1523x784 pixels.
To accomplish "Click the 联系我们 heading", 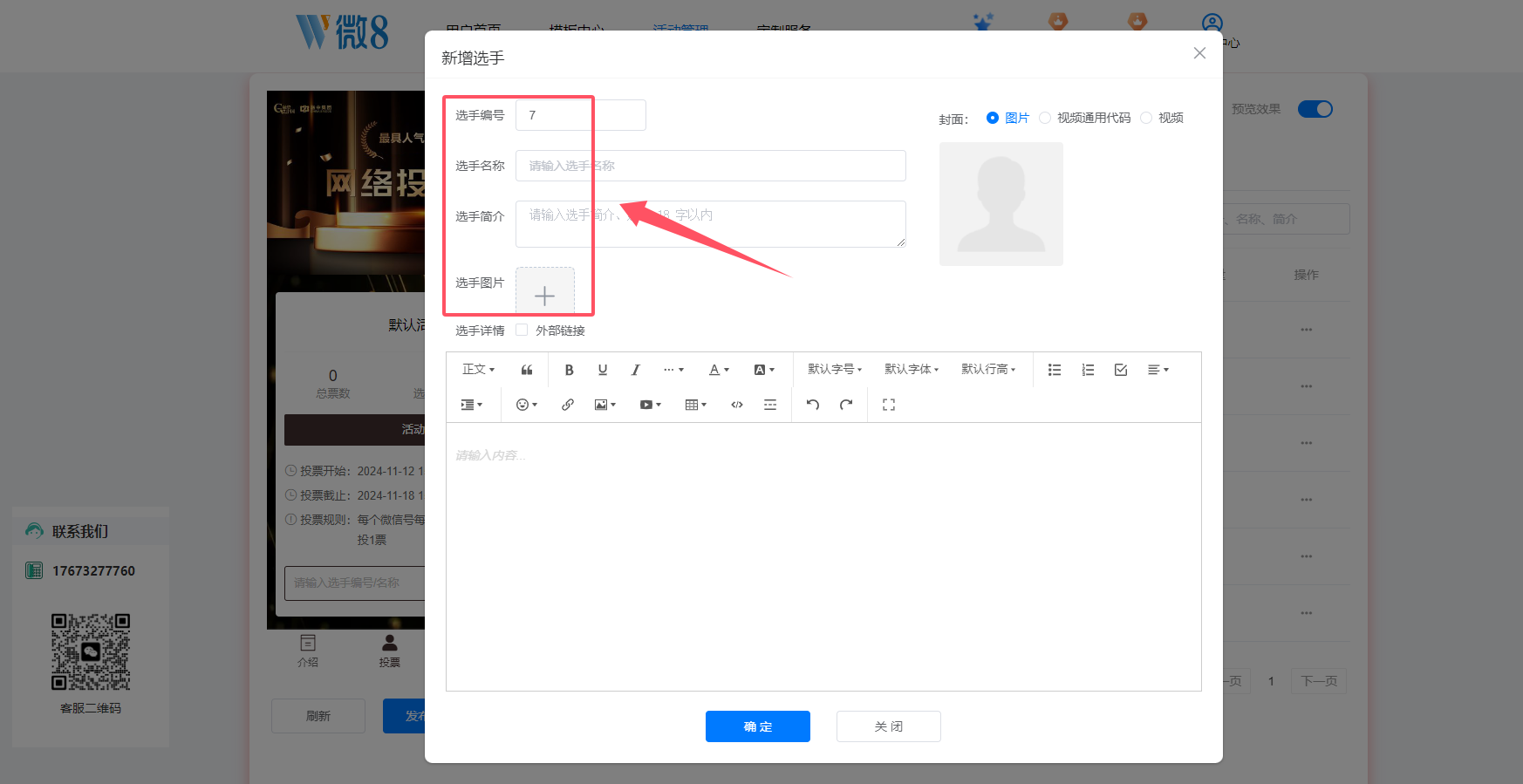I will pyautogui.click(x=80, y=531).
